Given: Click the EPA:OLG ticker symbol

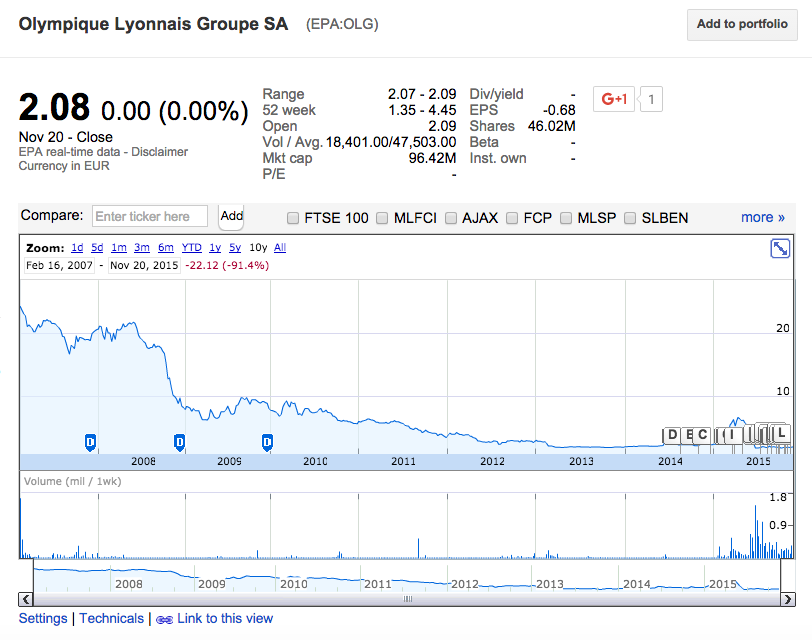Looking at the screenshot, I should (x=342, y=24).
